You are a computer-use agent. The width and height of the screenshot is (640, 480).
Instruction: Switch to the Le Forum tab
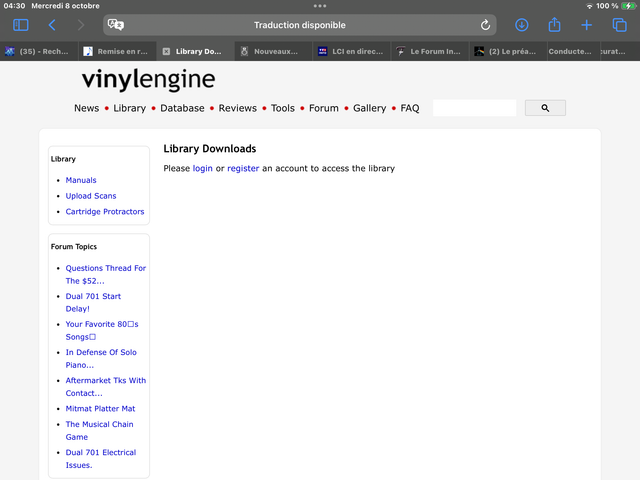[430, 51]
